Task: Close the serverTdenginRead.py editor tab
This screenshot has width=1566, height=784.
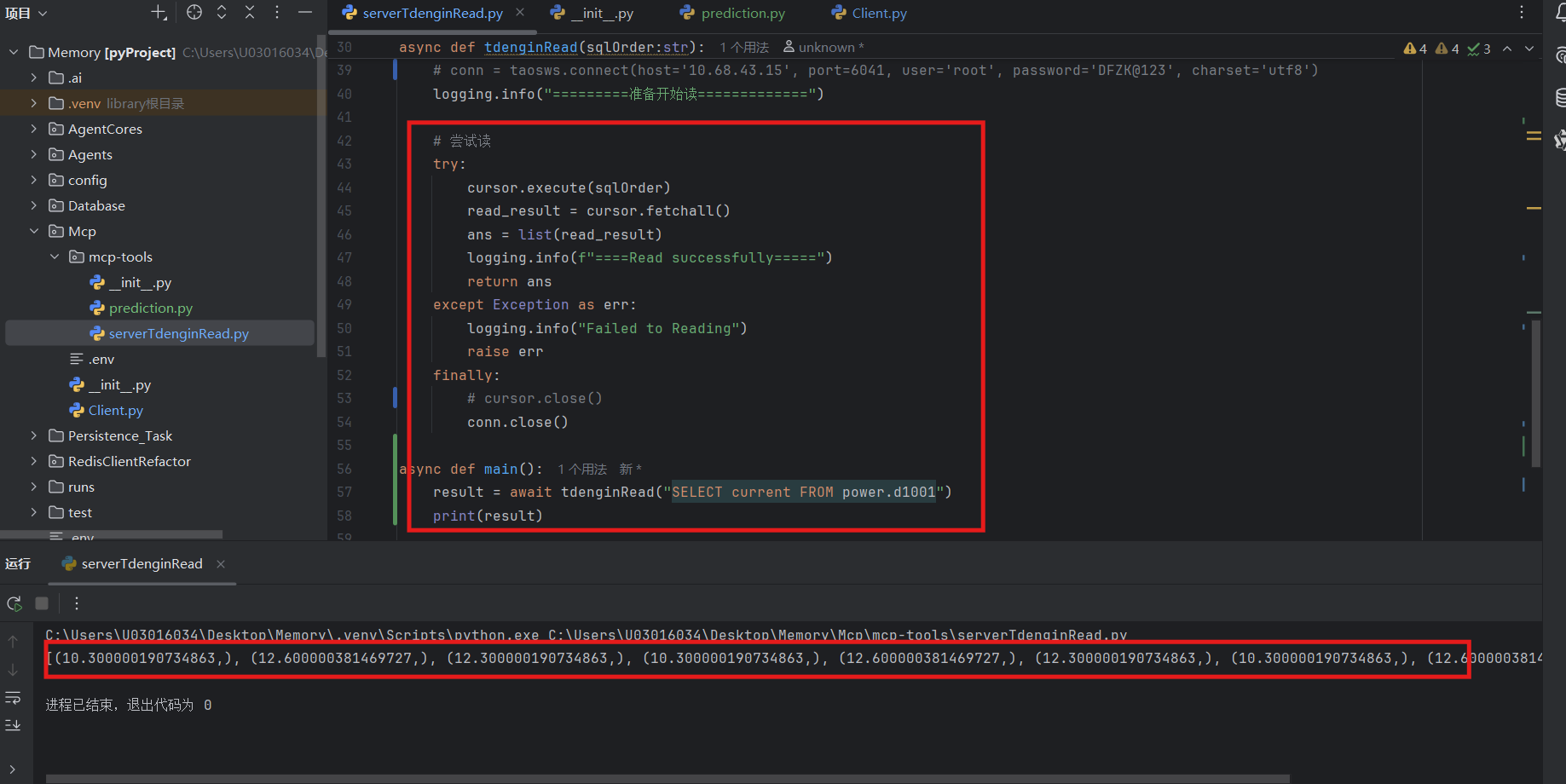Action: (x=520, y=13)
